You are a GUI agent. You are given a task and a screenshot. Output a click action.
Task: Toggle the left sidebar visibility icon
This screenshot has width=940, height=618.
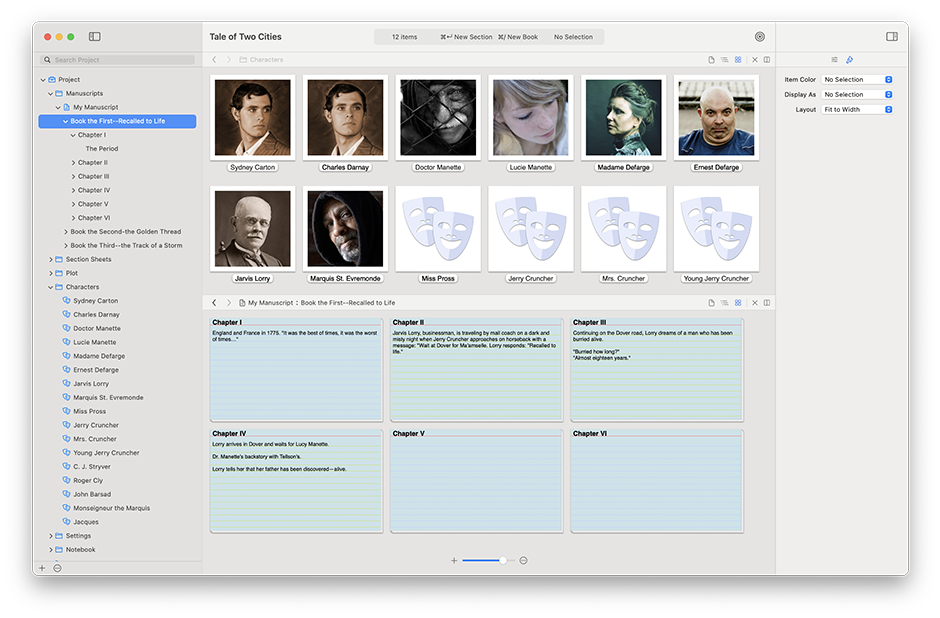pyautogui.click(x=95, y=37)
